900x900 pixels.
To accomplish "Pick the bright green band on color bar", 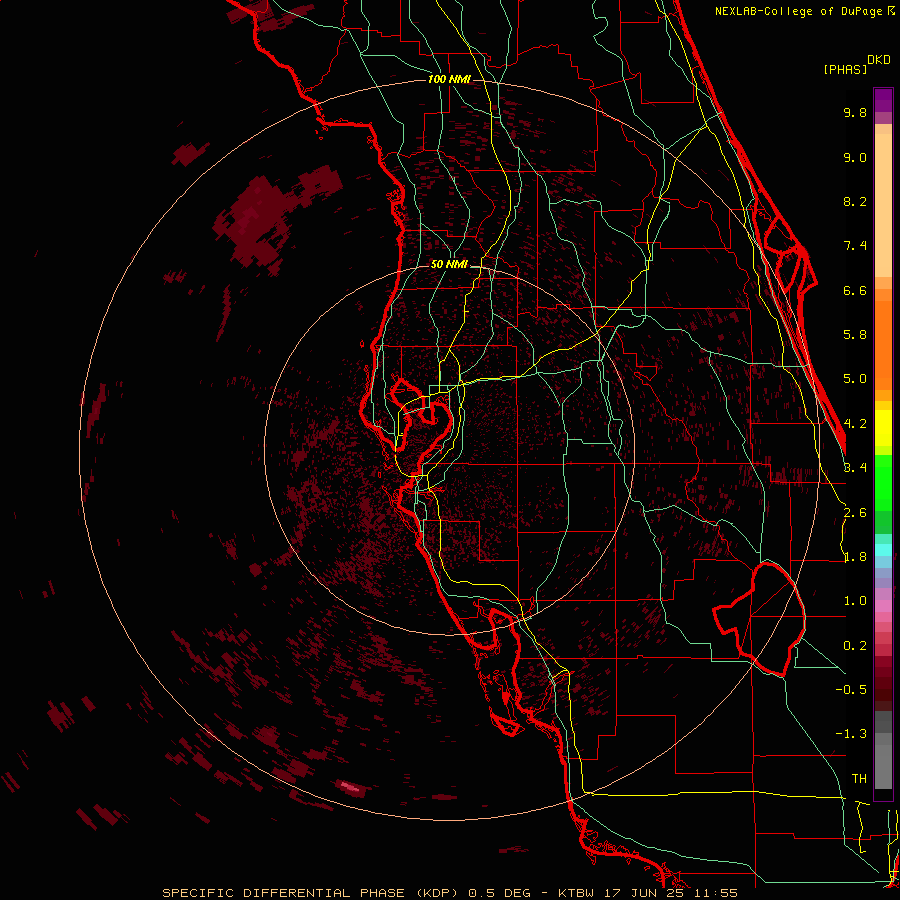I will coord(883,482).
